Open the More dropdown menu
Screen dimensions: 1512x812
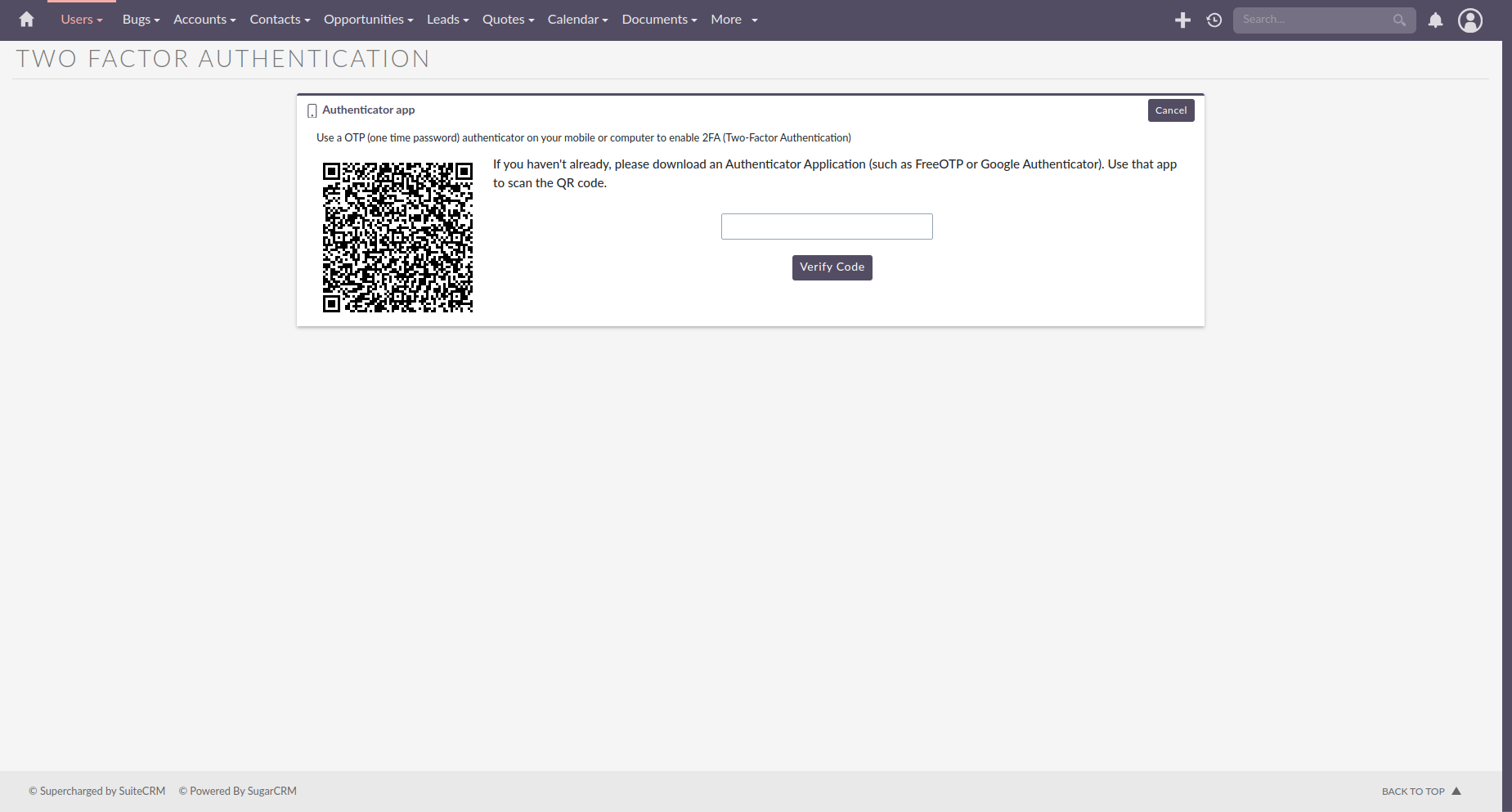(x=726, y=19)
